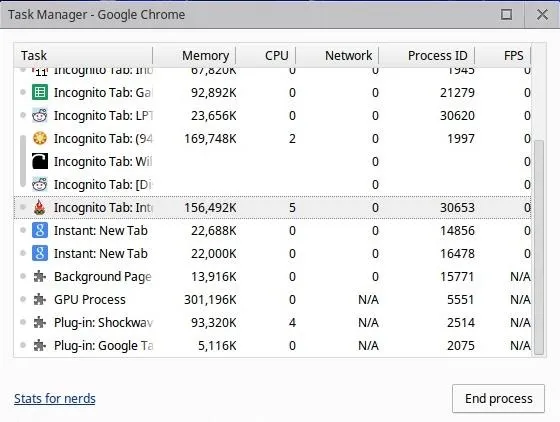Select the Background Page row

point(272,276)
